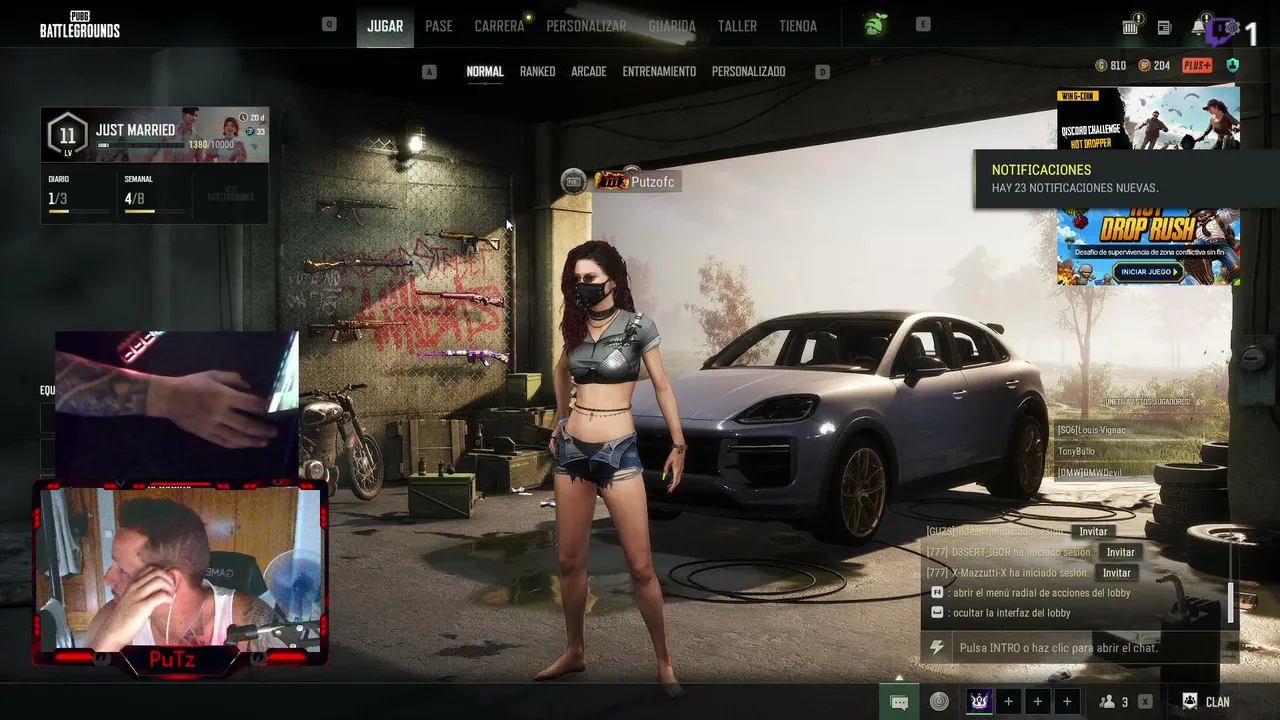Screen dimensions: 1280x720
Task: Select suggested player [DMW]DMWDevil
Action: point(1090,472)
